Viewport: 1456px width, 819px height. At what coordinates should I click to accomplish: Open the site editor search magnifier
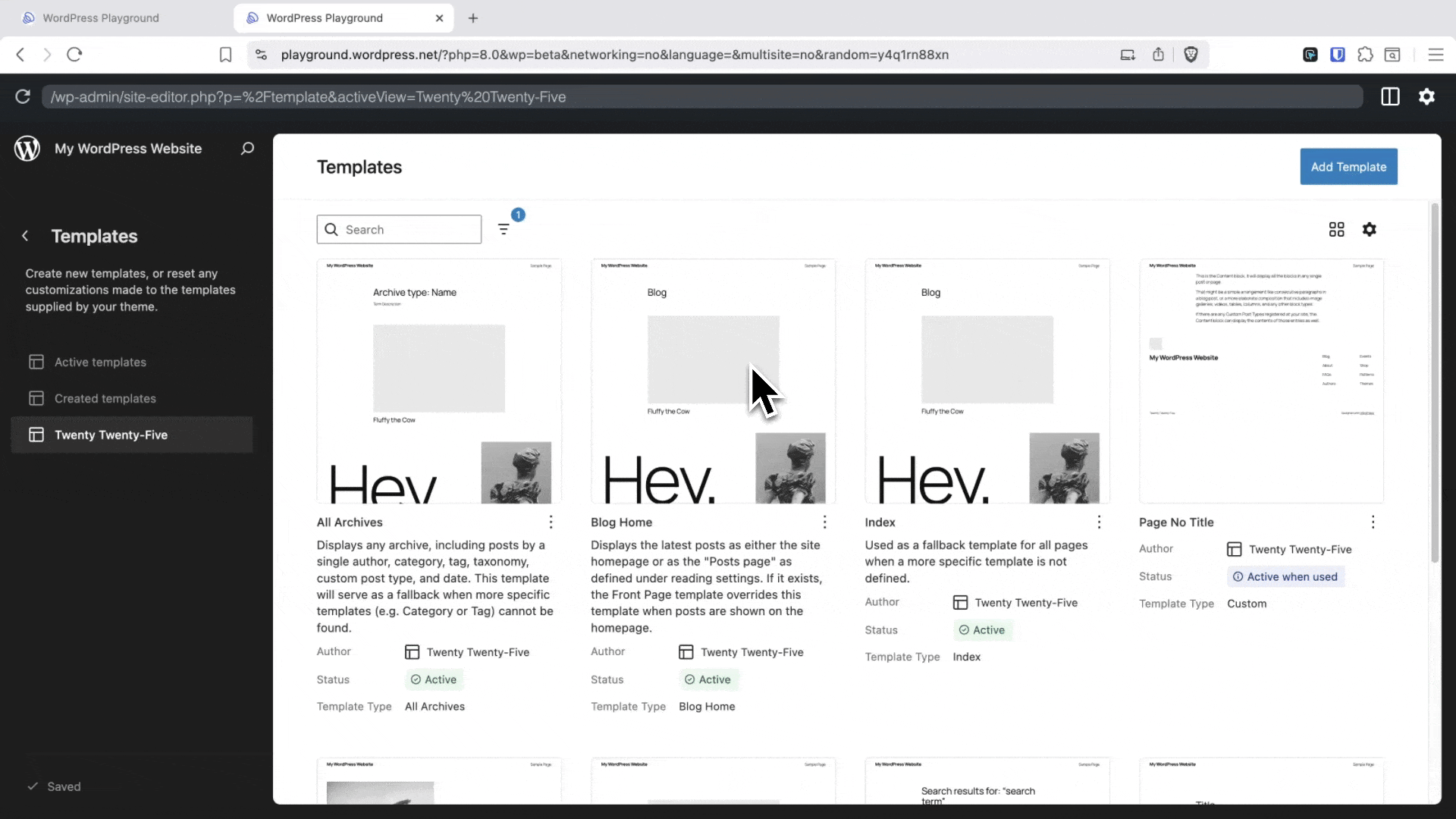[x=247, y=148]
